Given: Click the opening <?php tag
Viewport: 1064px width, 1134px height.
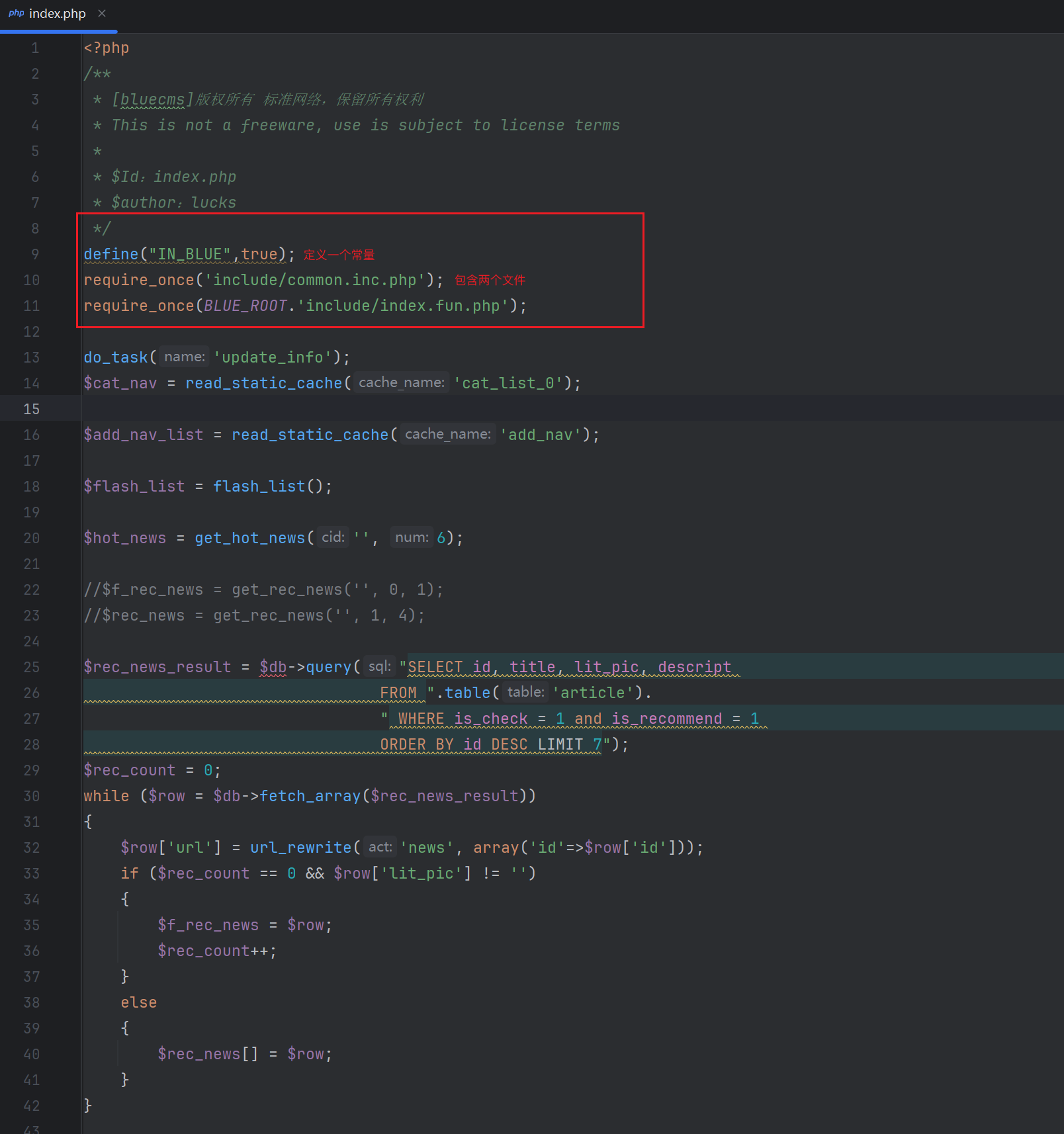Looking at the screenshot, I should click(106, 48).
